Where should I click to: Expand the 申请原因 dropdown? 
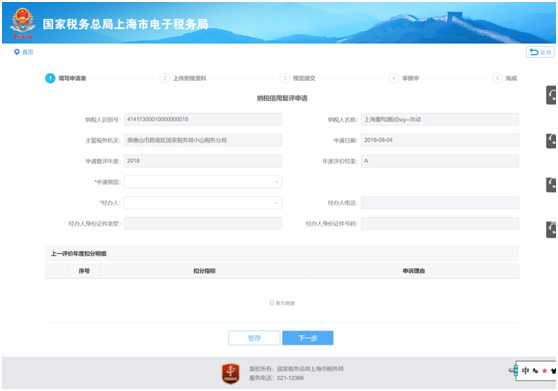[x=203, y=182]
